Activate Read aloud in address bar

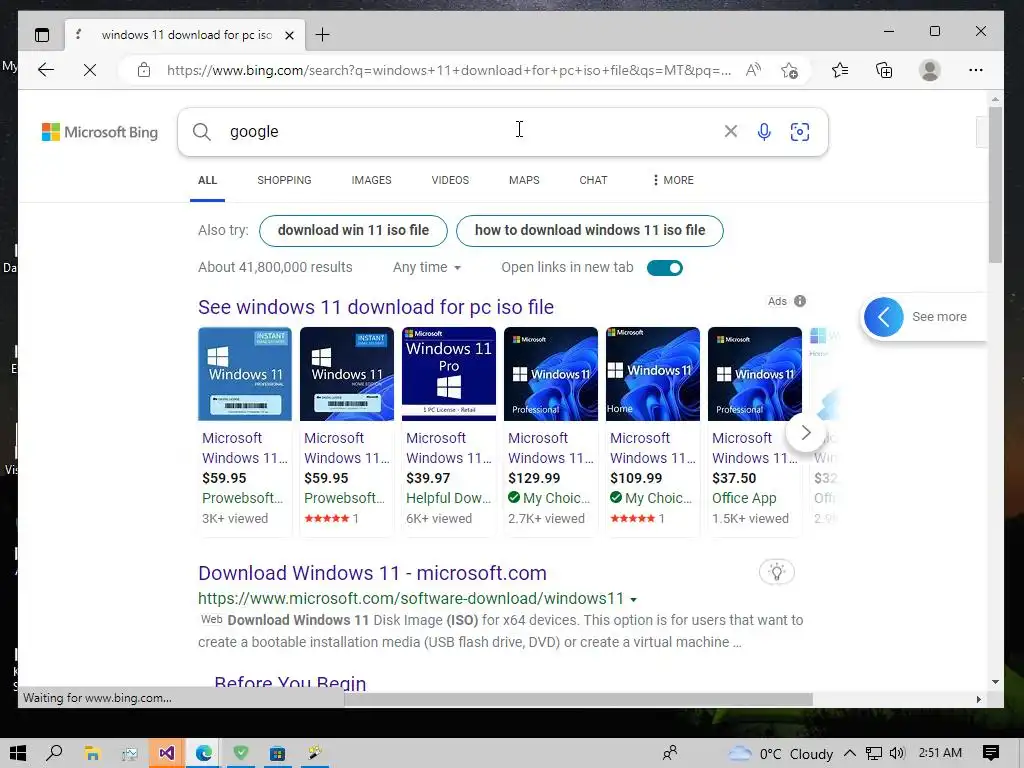pyautogui.click(x=753, y=70)
